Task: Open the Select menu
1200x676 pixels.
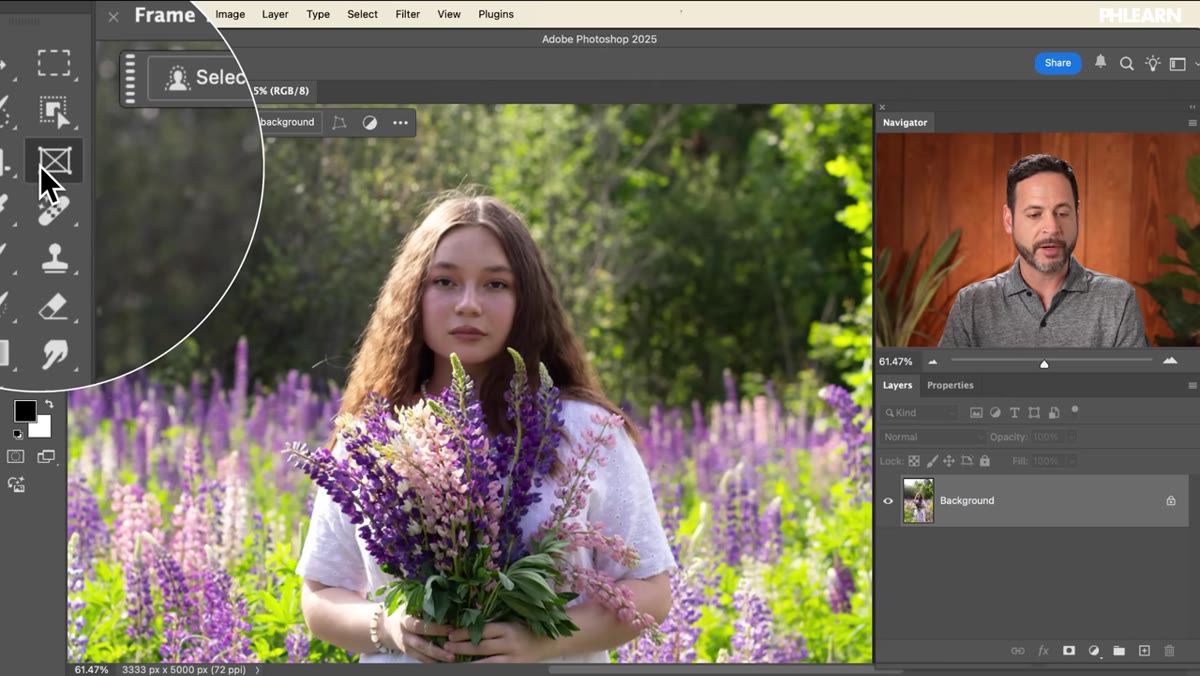Action: 362,14
